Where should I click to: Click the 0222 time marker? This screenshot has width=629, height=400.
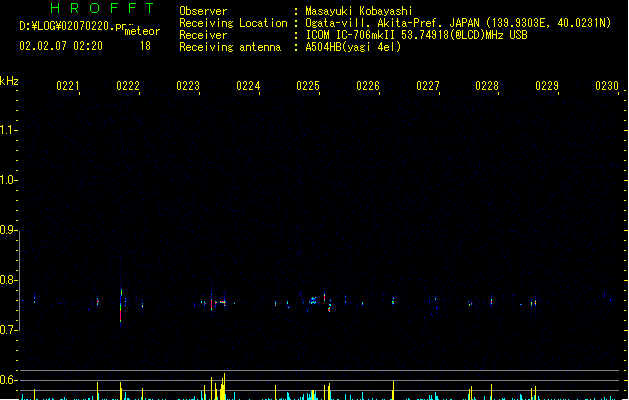pyautogui.click(x=128, y=86)
